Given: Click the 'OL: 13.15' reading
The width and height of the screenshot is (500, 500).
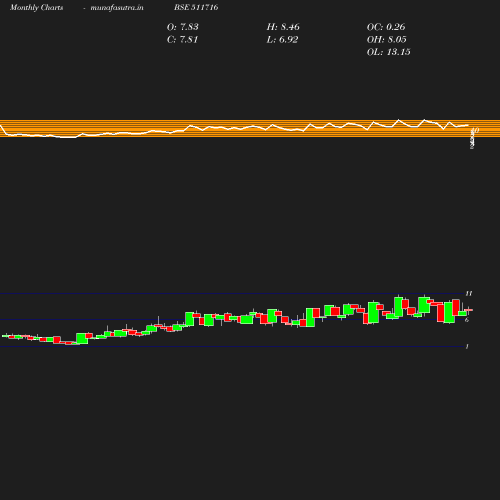Looking at the screenshot, I should coord(389,52).
